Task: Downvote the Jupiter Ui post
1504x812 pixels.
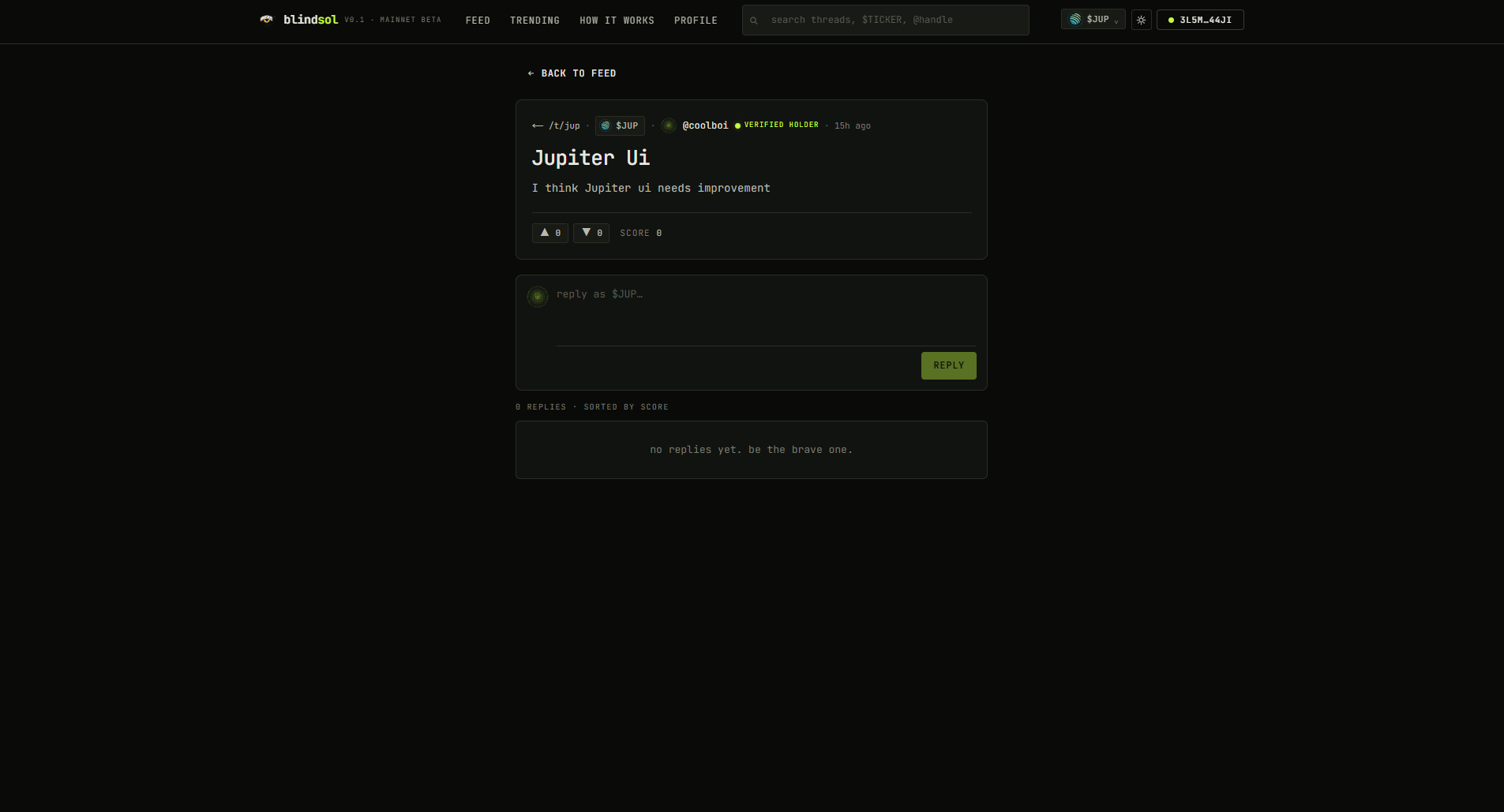Action: 591,233
